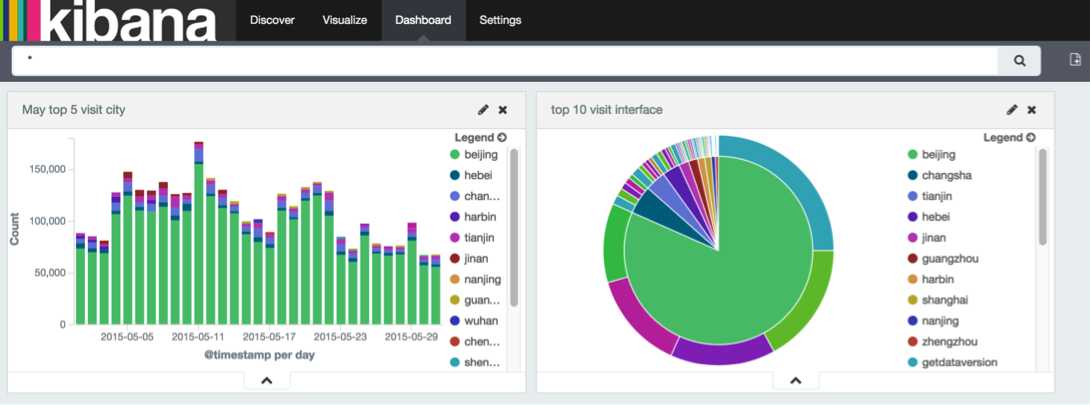1090x405 pixels.
Task: Click the query search input field
Action: 505,61
